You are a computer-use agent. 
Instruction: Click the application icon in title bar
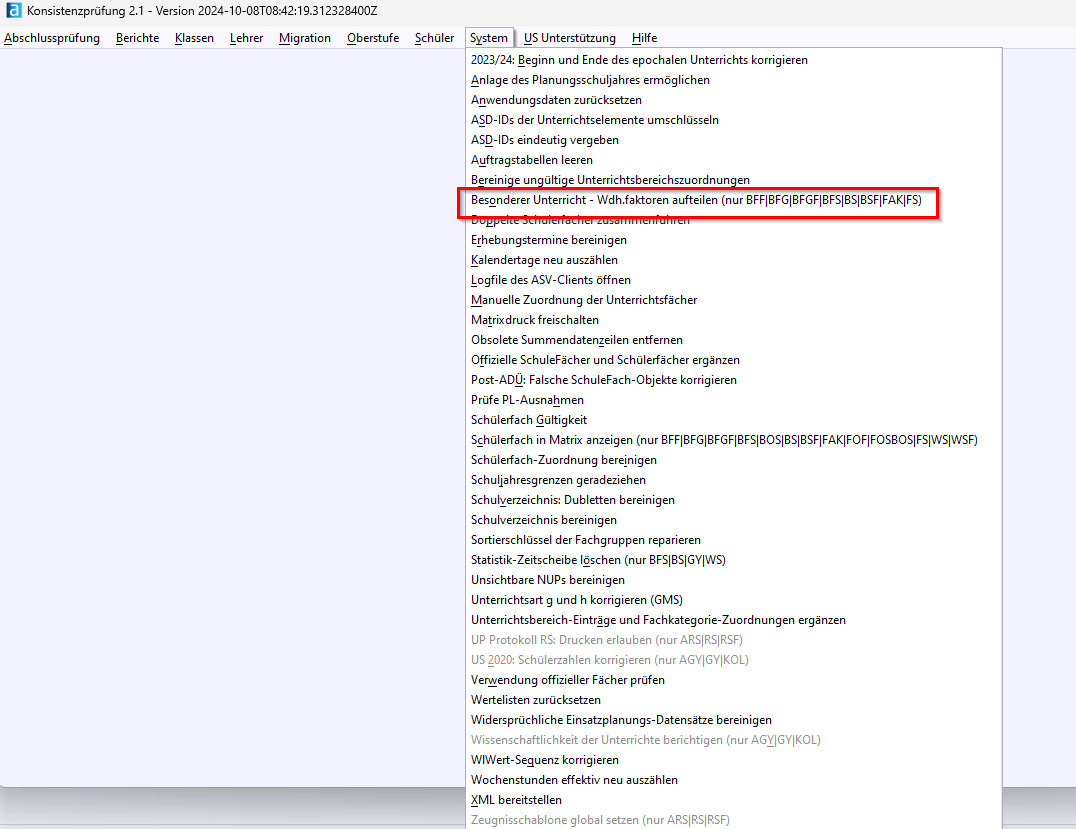coord(13,10)
